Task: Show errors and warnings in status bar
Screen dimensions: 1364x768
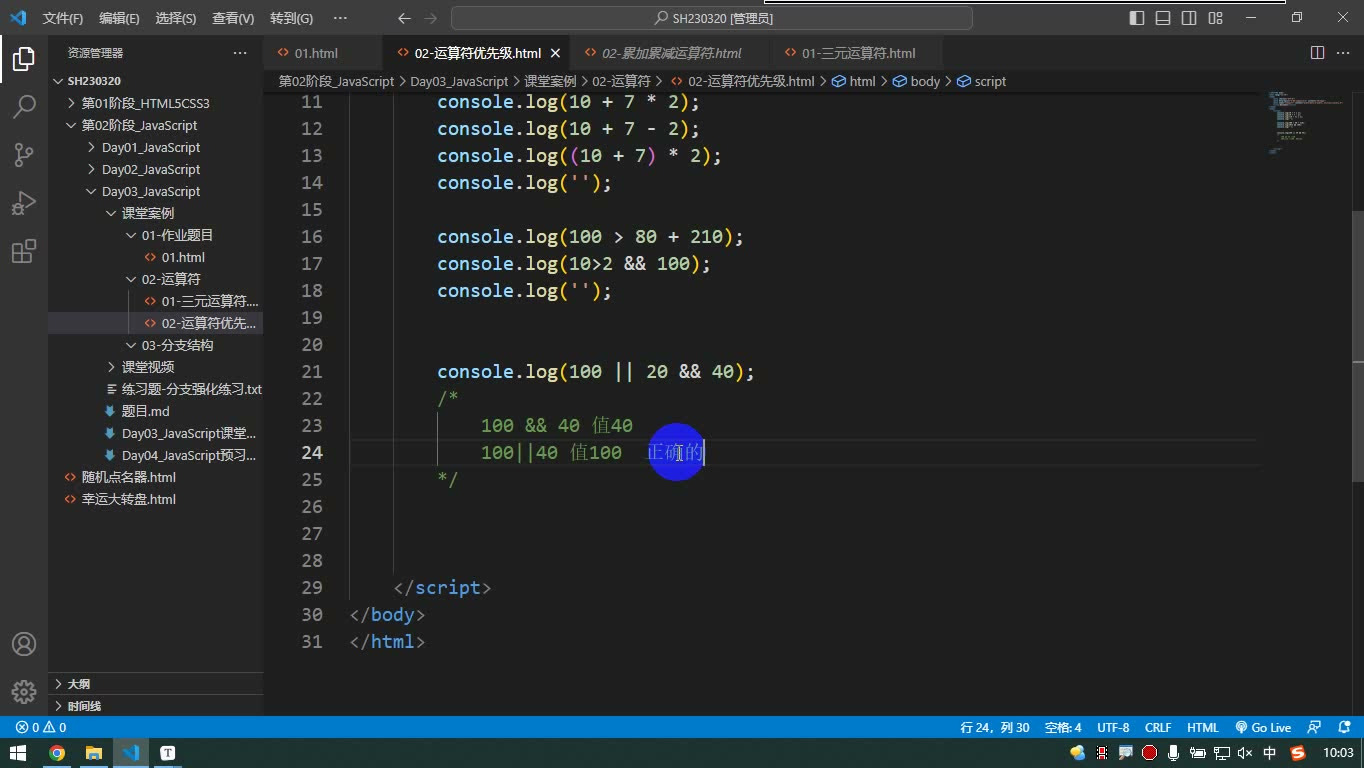Action: pyautogui.click(x=41, y=727)
